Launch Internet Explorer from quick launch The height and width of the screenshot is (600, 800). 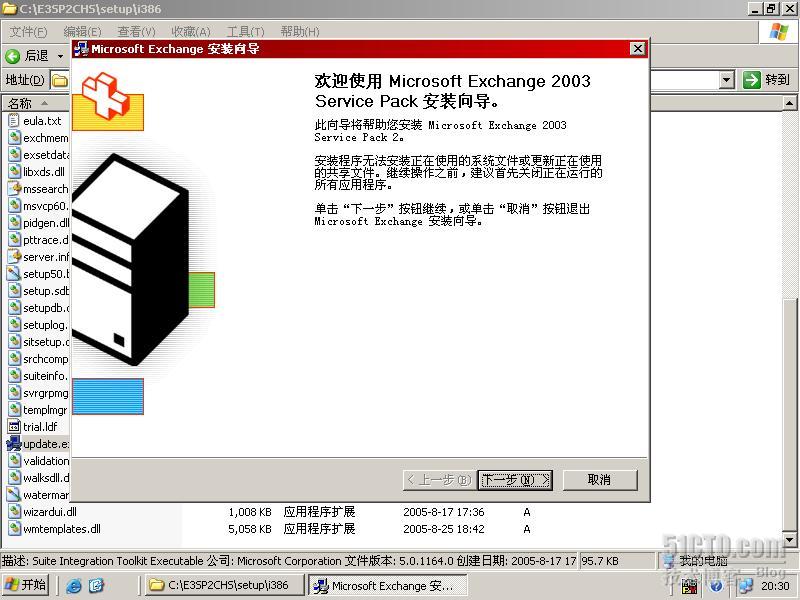(x=73, y=586)
